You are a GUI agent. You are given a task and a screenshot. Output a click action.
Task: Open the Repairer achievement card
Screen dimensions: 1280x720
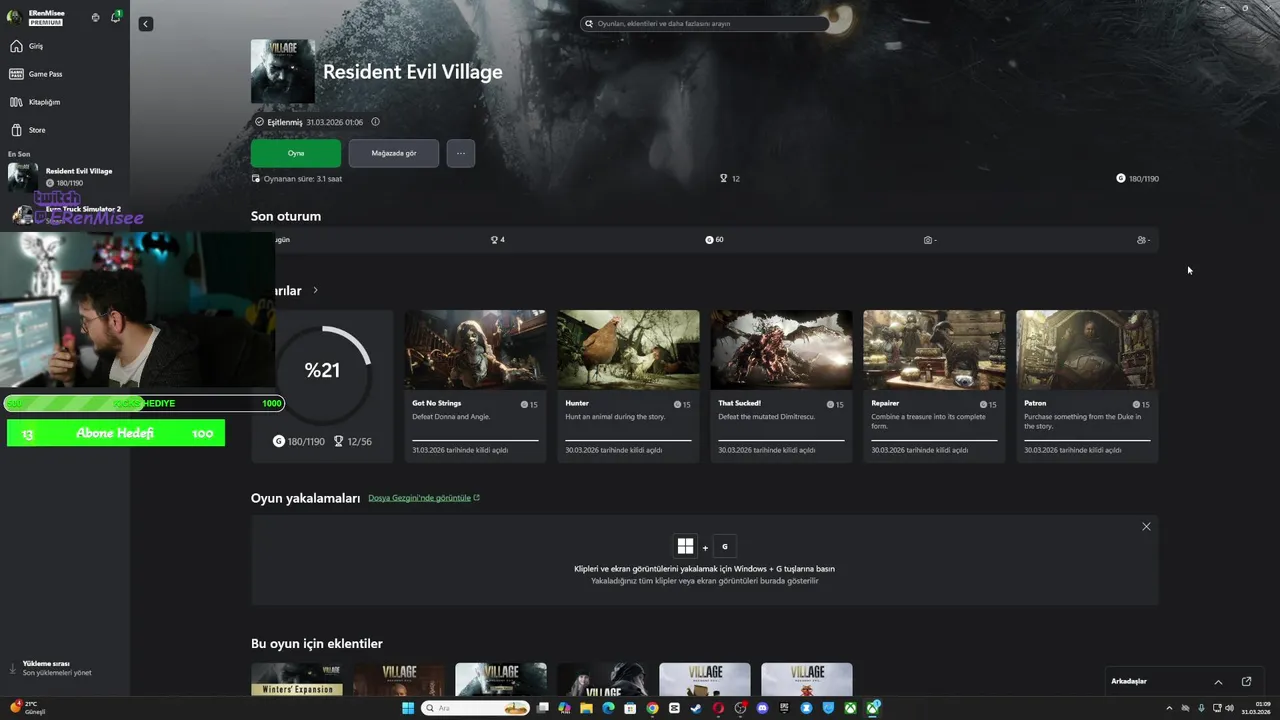[x=934, y=386]
